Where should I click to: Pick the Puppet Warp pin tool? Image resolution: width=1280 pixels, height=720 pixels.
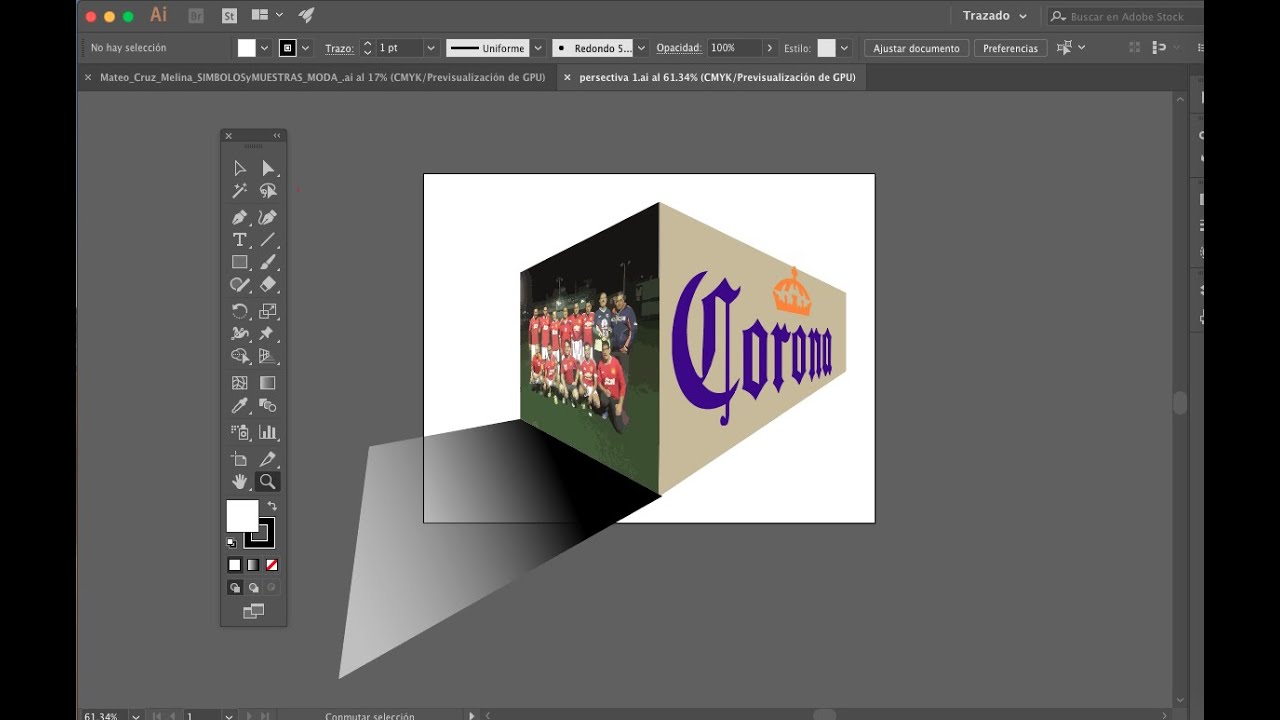pyautogui.click(x=267, y=334)
